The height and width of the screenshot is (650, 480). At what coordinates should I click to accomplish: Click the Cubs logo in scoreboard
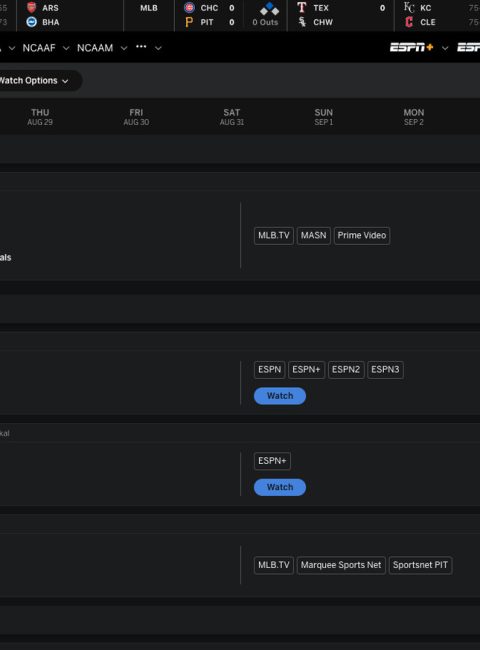(x=189, y=7)
